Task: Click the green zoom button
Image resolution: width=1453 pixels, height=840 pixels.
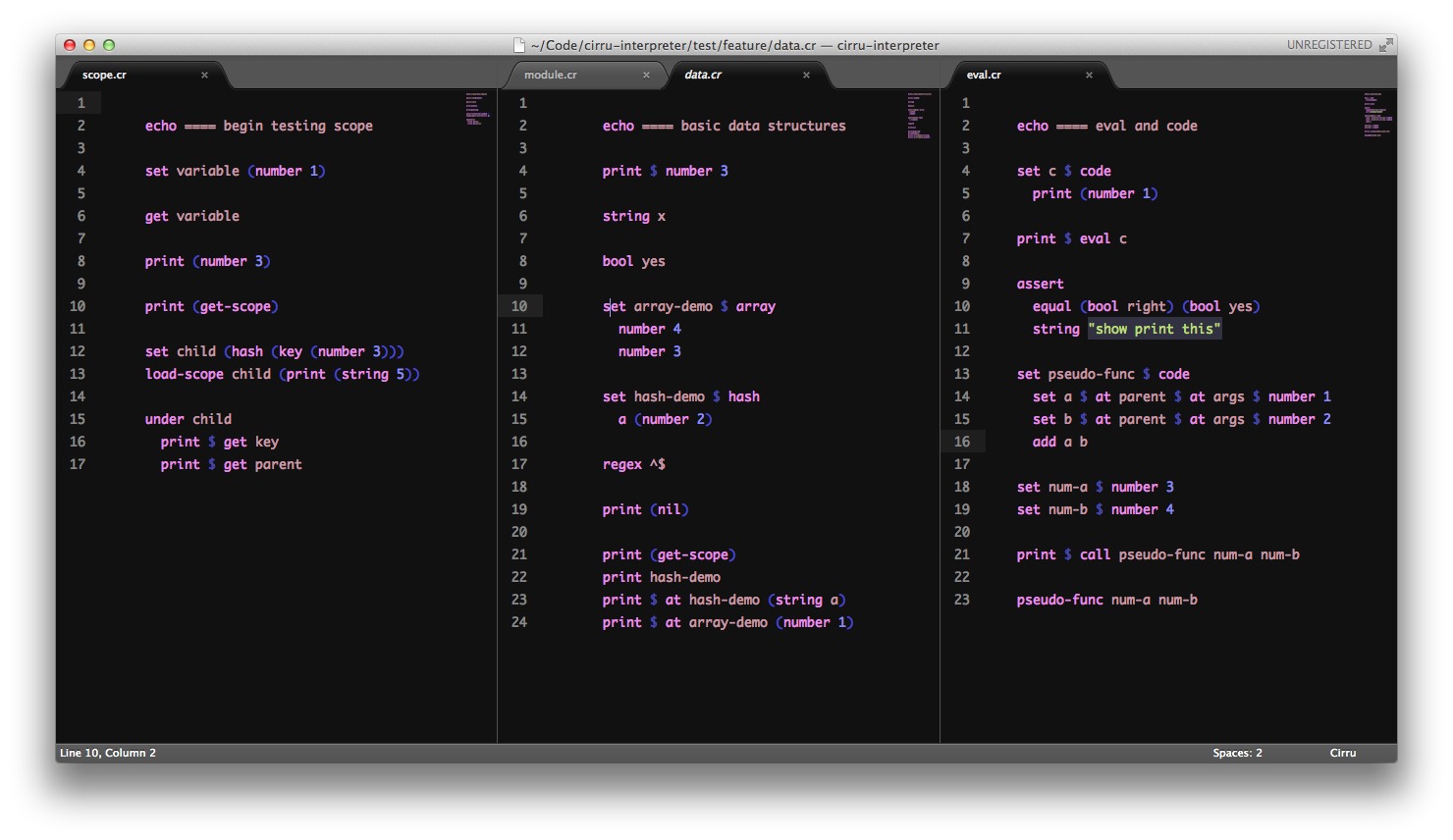Action: tap(109, 45)
